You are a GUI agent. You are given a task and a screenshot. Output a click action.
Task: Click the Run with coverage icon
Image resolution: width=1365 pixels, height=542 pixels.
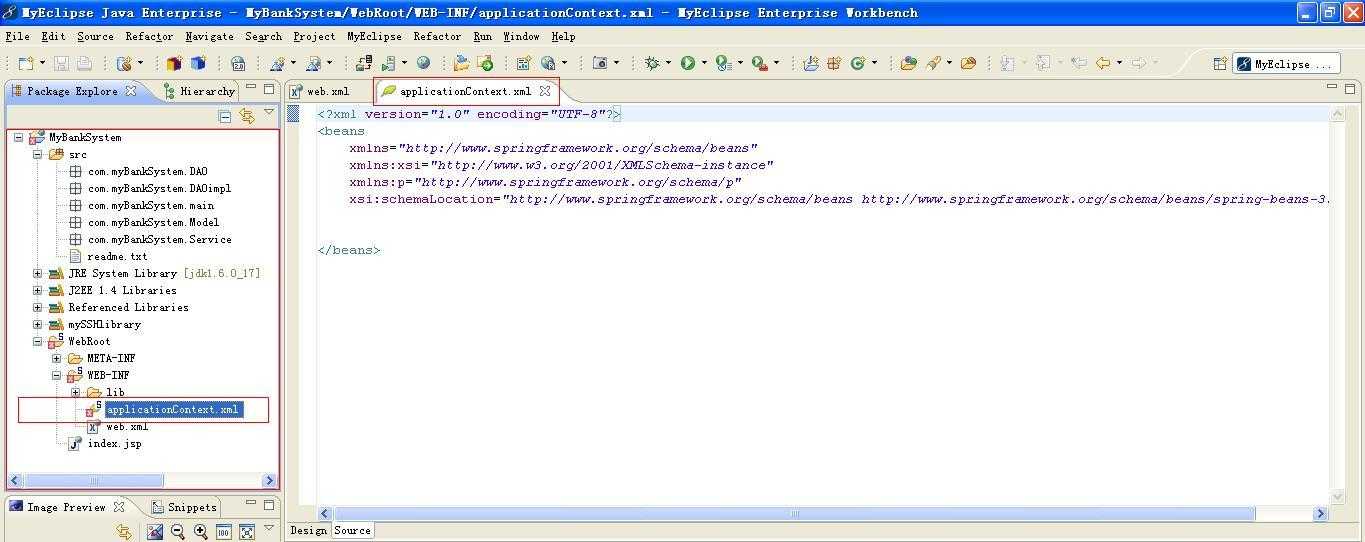coord(723,63)
